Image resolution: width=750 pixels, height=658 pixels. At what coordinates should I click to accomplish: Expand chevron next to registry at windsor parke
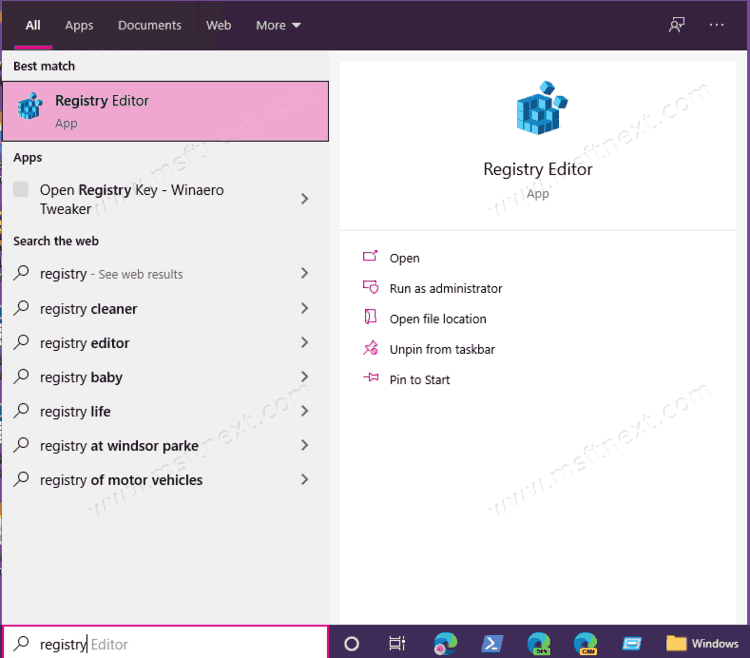305,445
